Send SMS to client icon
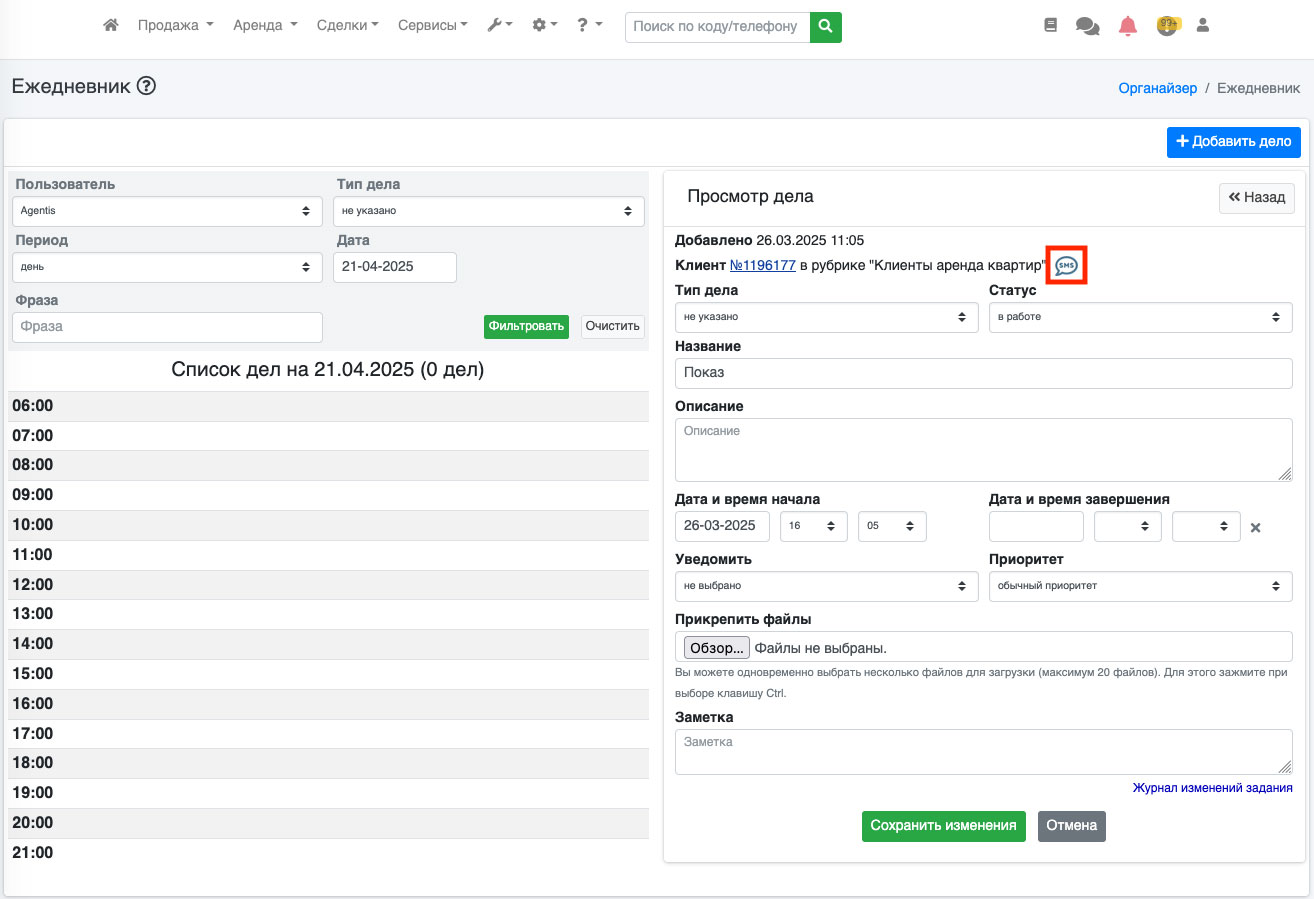The width and height of the screenshot is (1314, 899). (x=1066, y=266)
